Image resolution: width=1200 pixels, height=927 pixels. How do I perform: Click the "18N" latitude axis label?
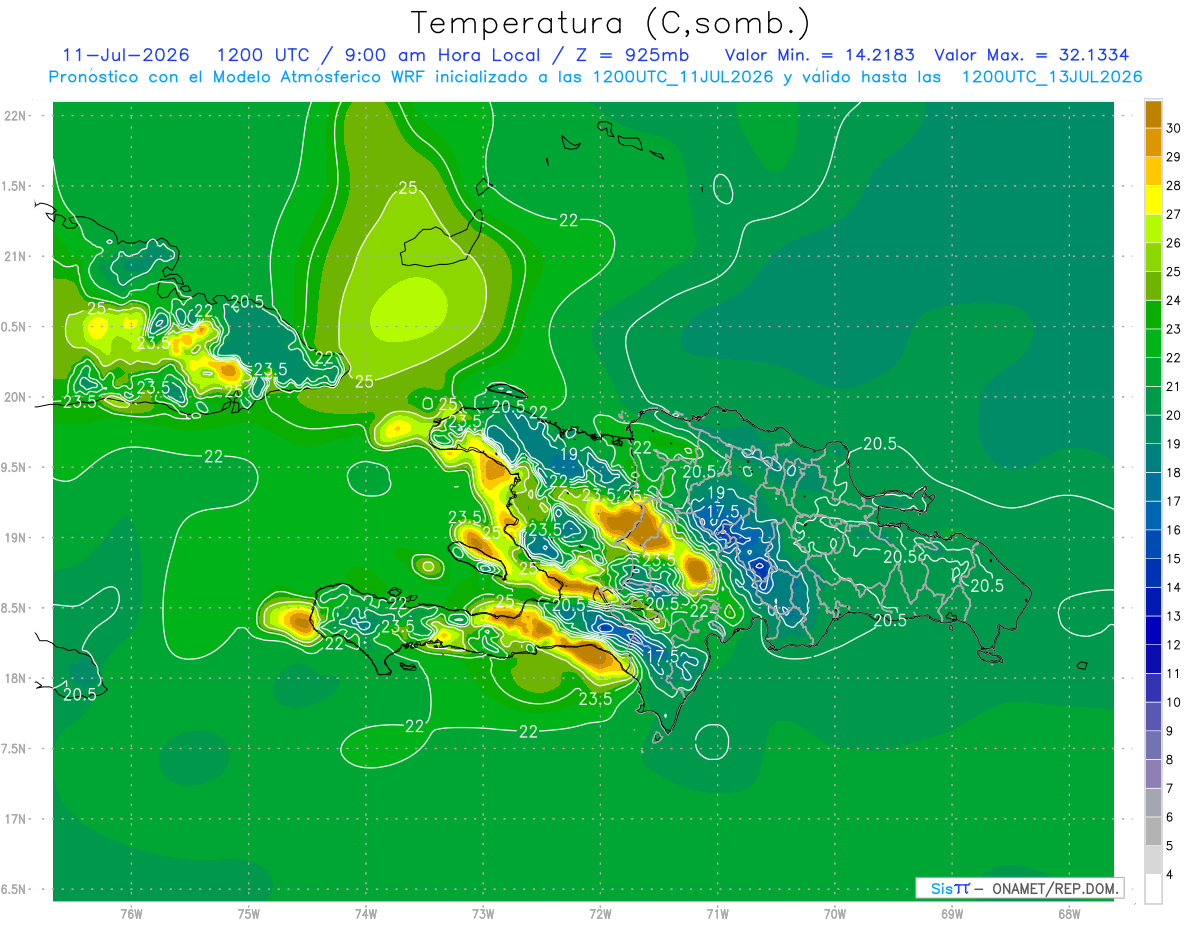17,678
